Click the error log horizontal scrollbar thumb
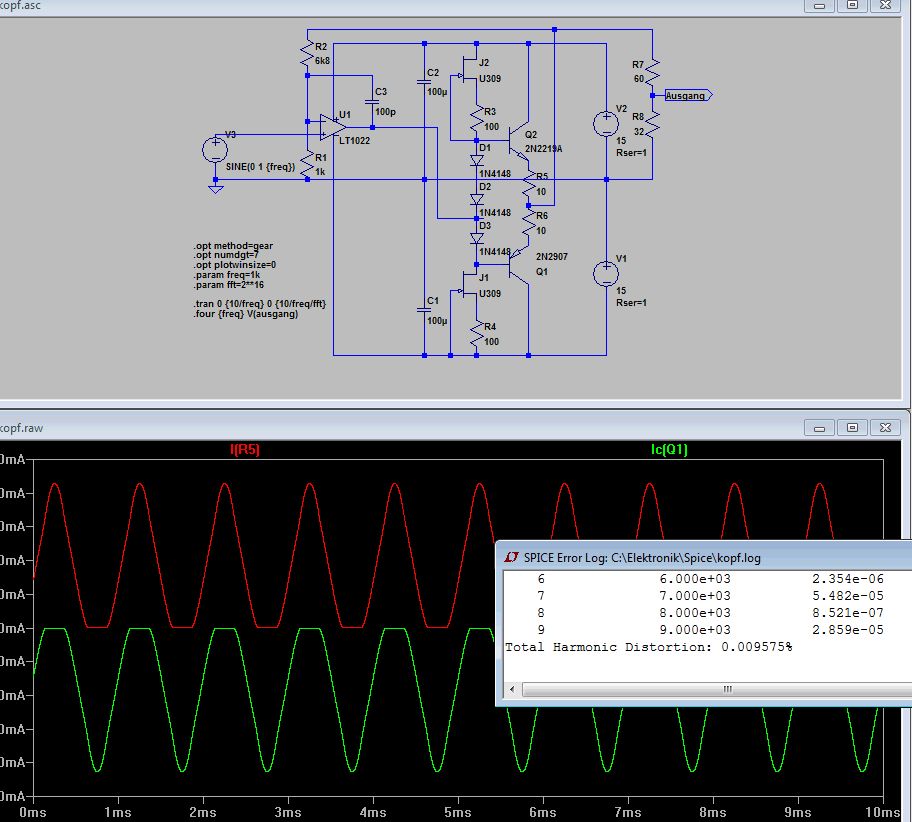The width and height of the screenshot is (912, 822). pyautogui.click(x=727, y=690)
